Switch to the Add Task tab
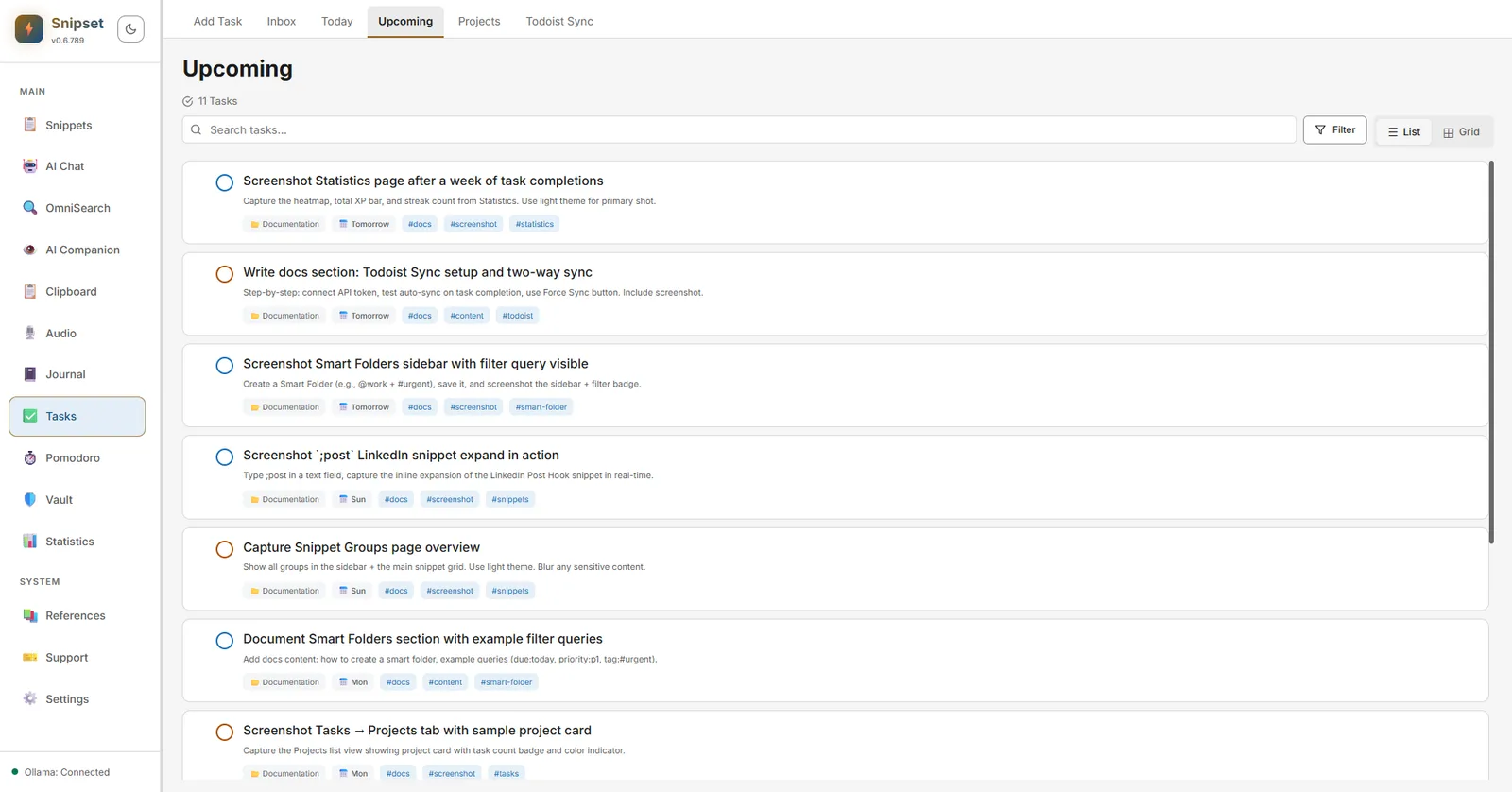Viewport: 1512px width, 792px height. coord(217,21)
